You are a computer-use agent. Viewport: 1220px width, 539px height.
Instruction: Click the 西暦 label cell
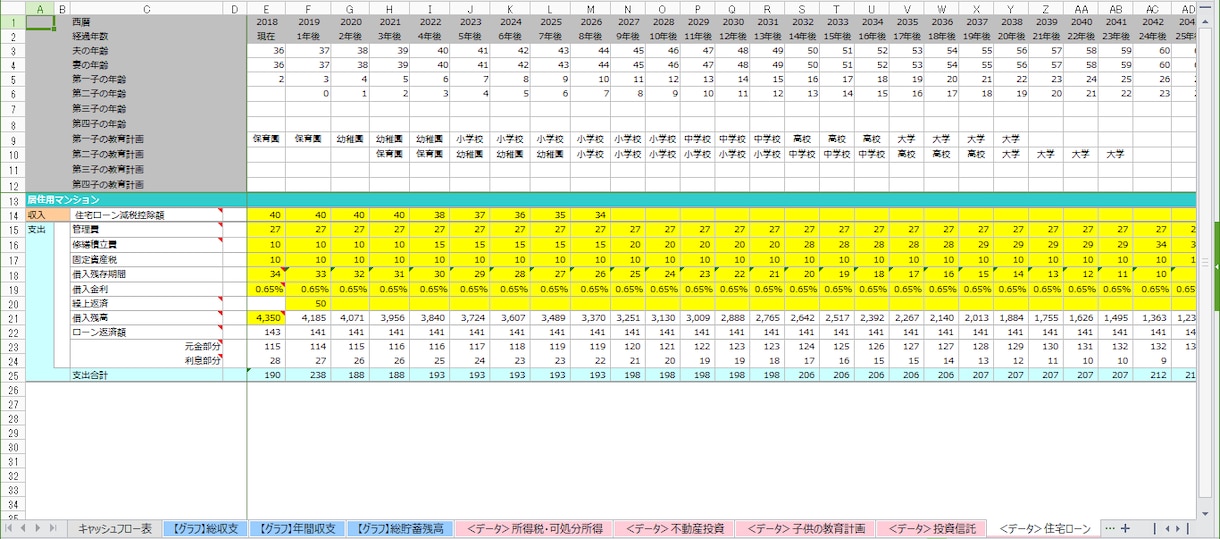coord(147,21)
